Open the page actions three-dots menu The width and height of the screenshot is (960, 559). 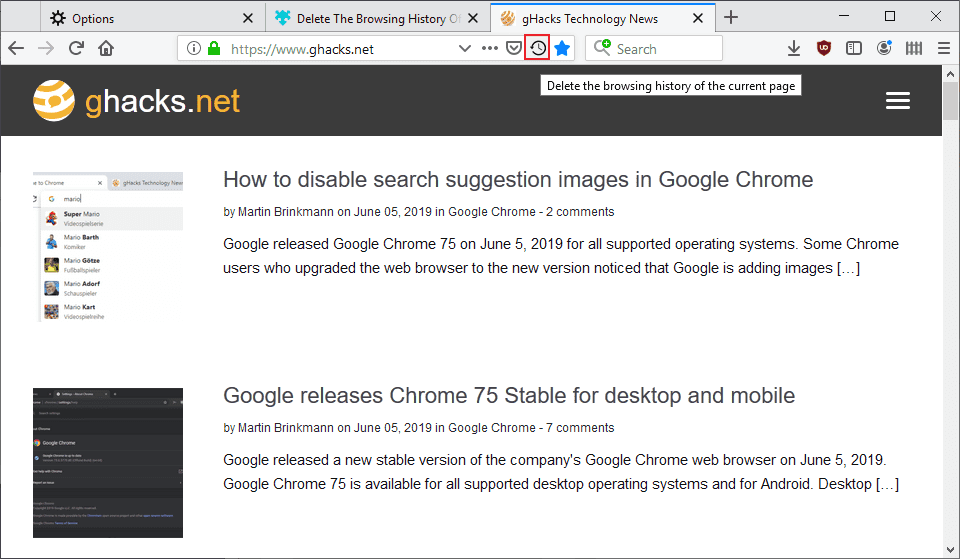click(x=490, y=48)
